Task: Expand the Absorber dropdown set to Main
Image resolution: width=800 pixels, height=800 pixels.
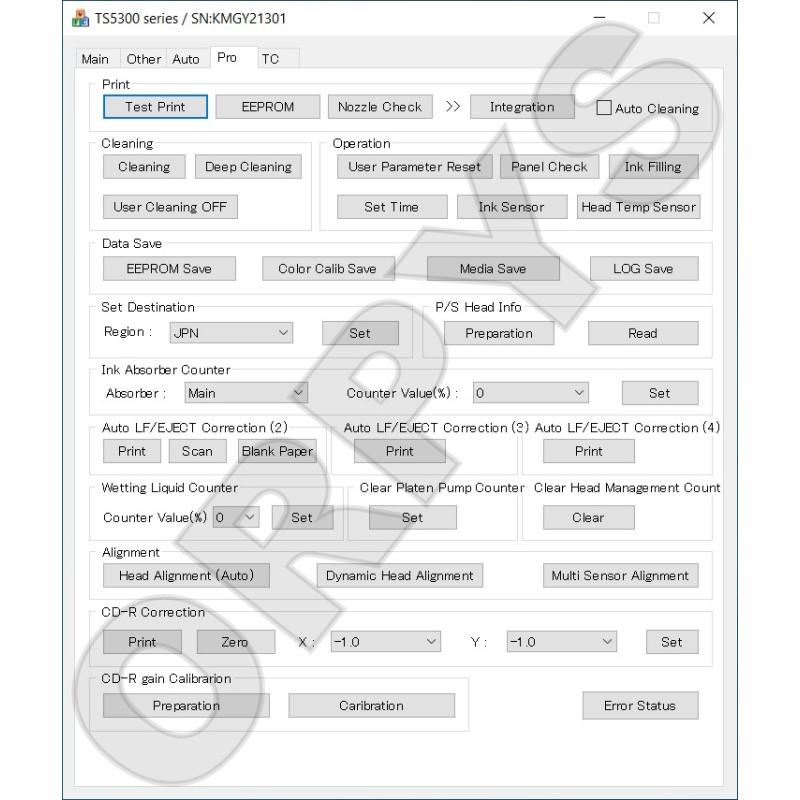Action: 245,393
